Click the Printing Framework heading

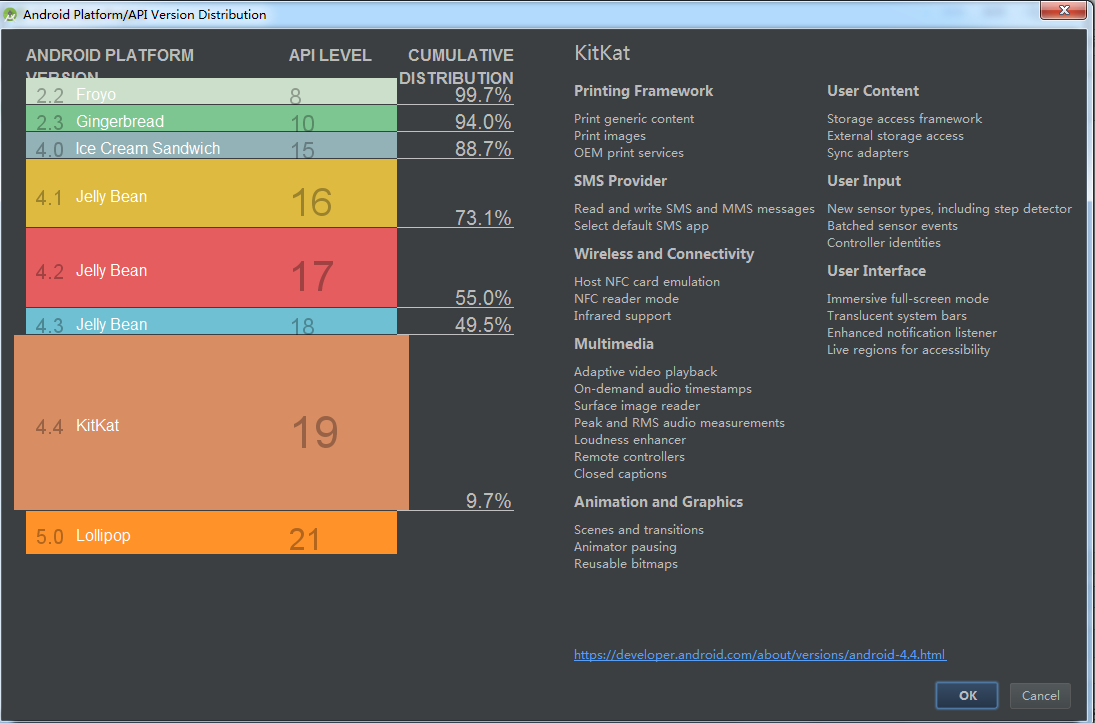tap(643, 91)
